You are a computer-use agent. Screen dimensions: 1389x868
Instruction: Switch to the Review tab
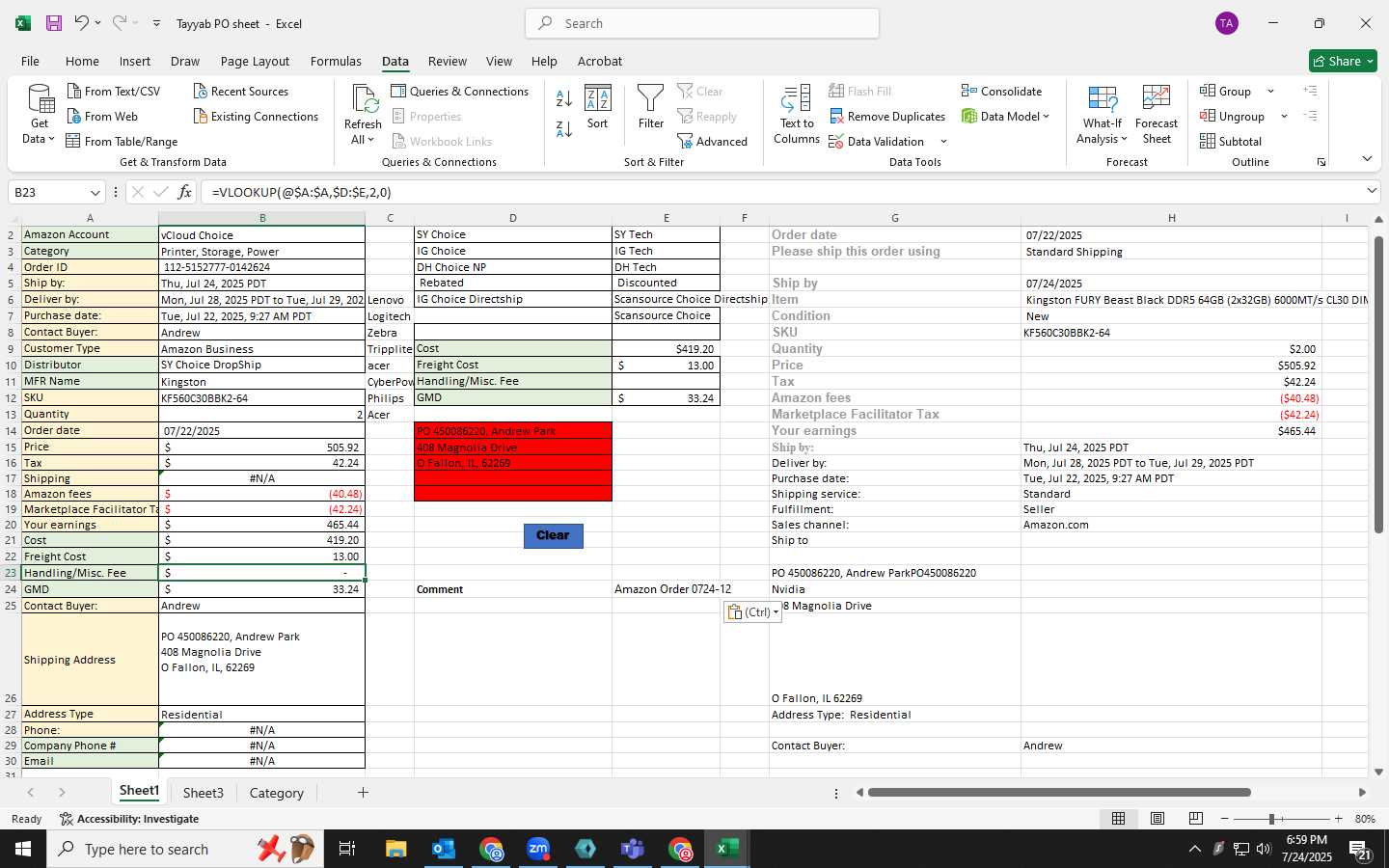[448, 61]
